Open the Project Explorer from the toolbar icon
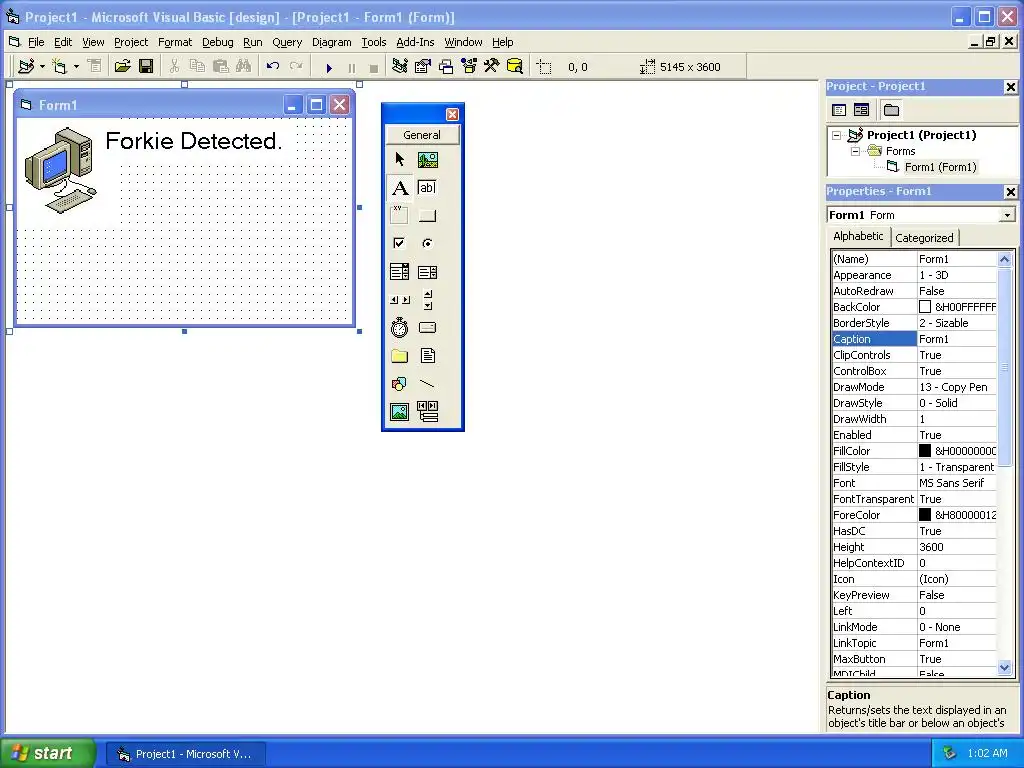Viewport: 1024px width, 768px height. pos(400,66)
